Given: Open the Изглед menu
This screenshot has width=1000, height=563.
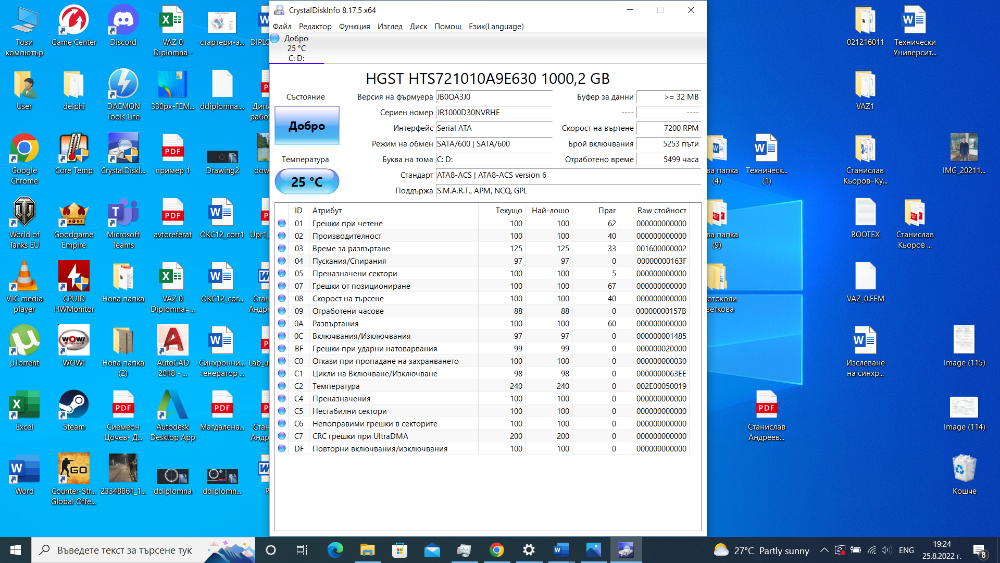Looking at the screenshot, I should coord(390,26).
